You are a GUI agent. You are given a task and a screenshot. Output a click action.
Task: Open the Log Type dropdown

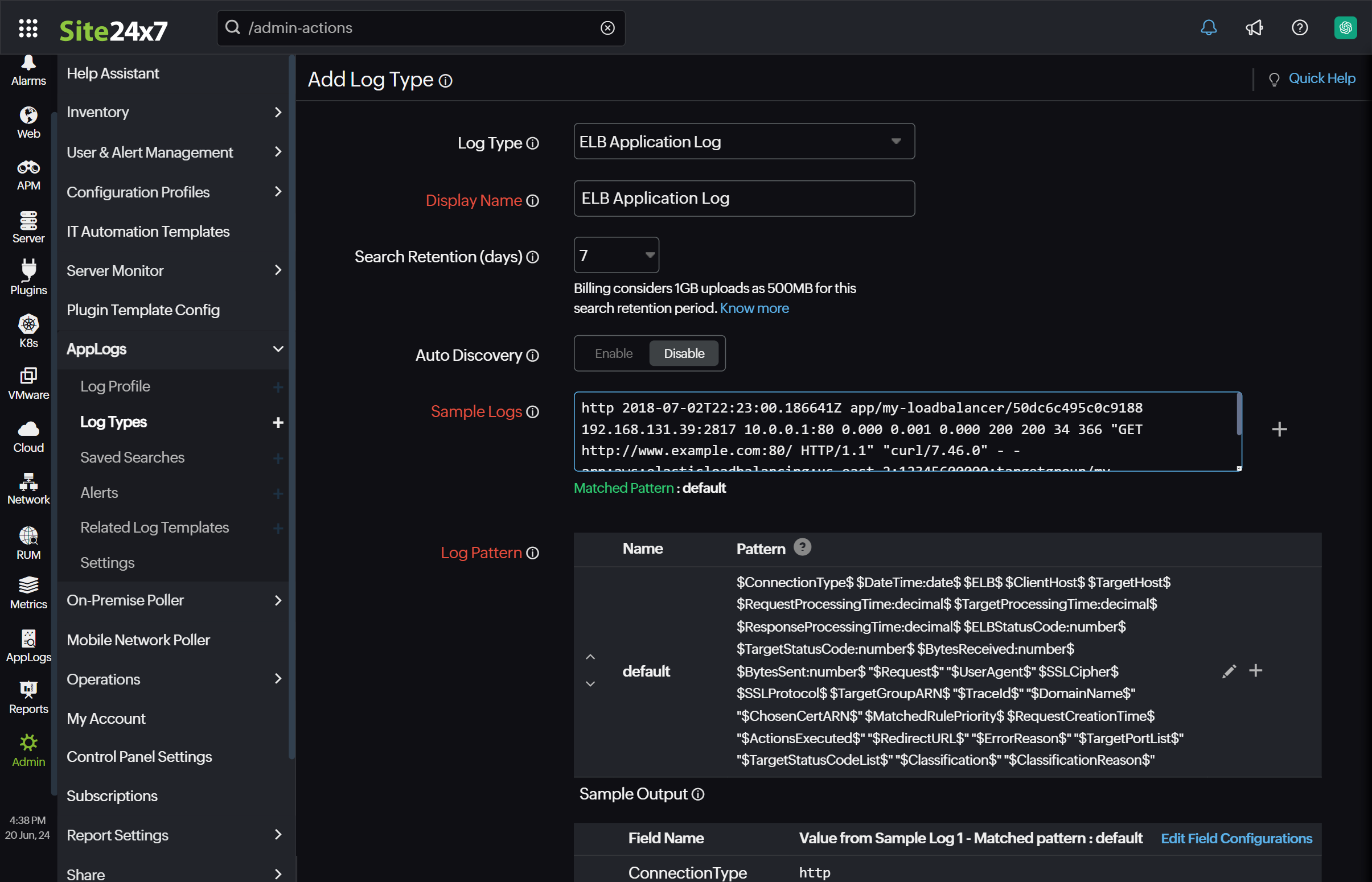(x=743, y=142)
